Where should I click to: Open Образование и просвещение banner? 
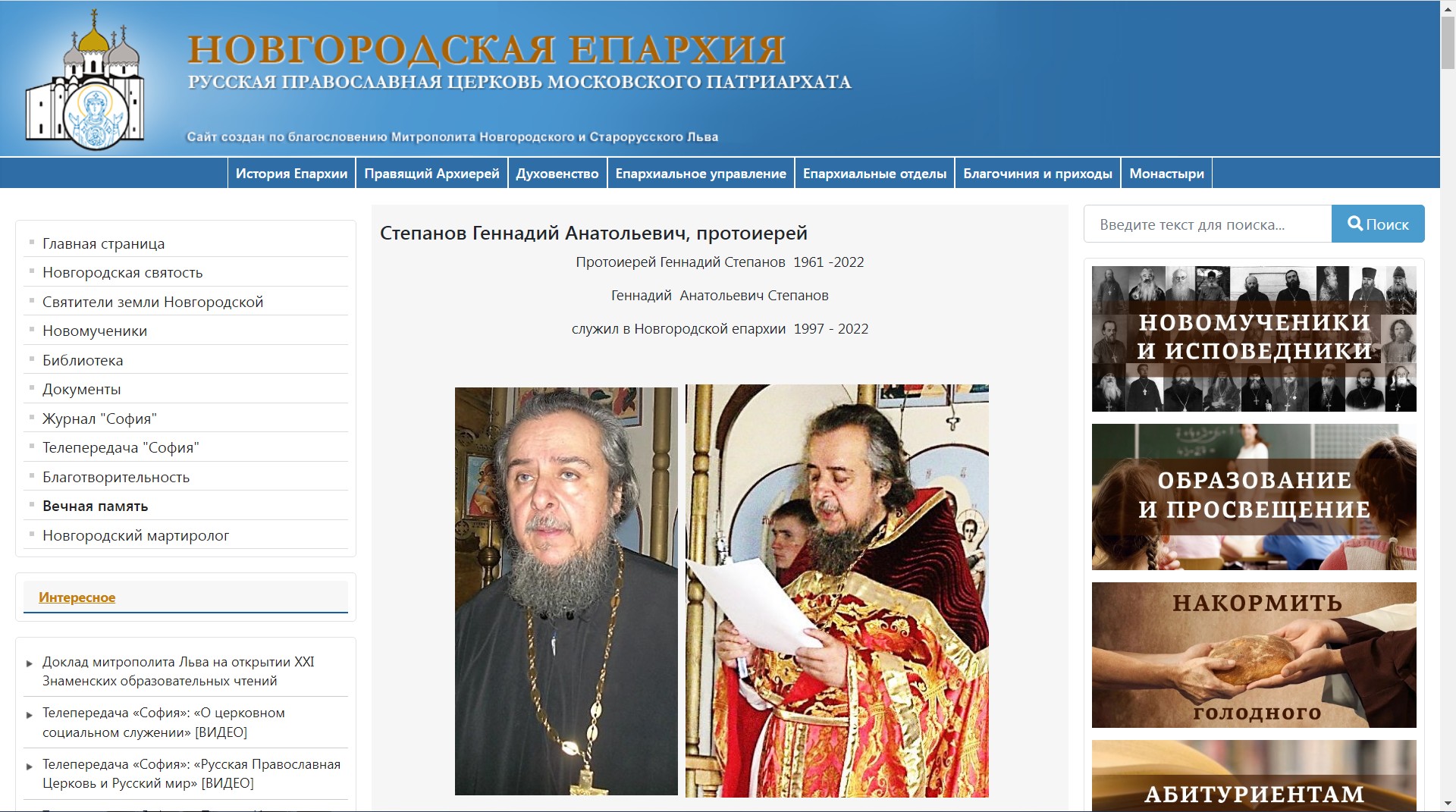(x=1254, y=497)
